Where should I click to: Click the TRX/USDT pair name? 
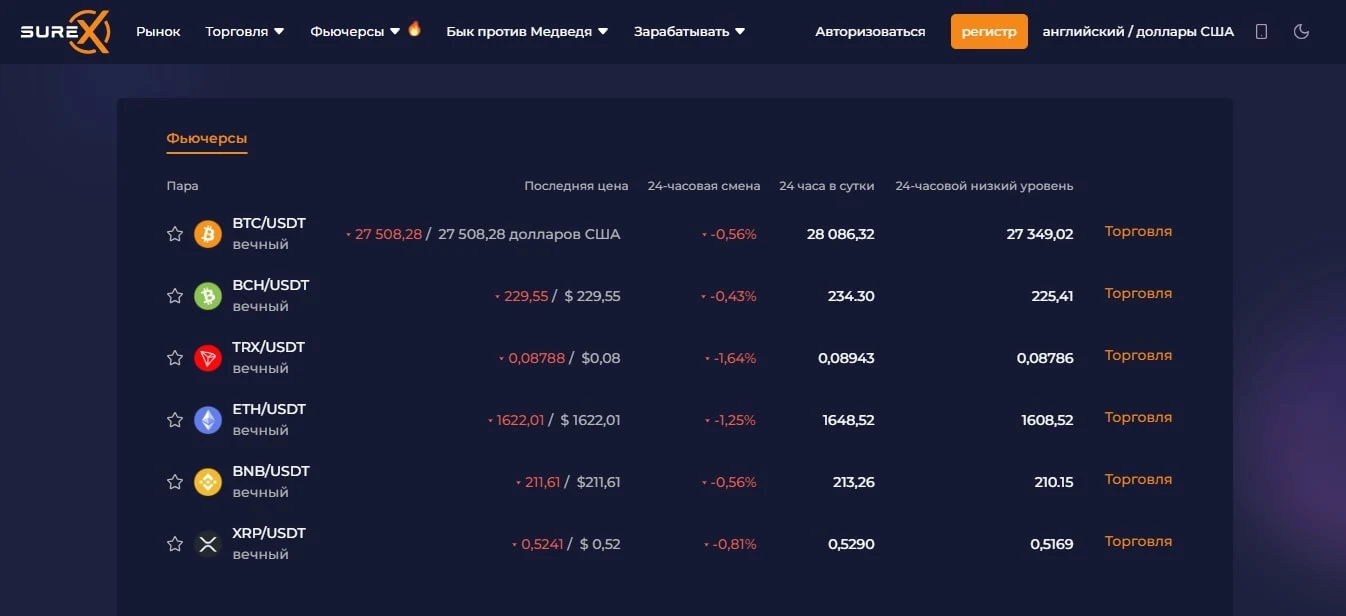click(x=269, y=347)
